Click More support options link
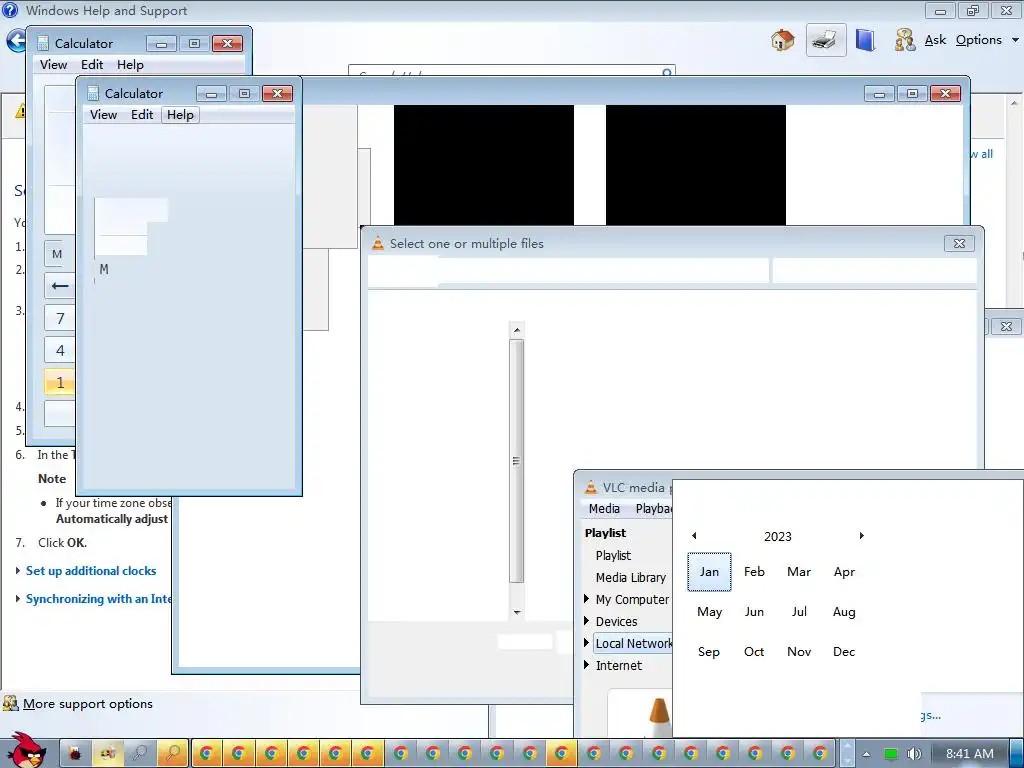This screenshot has height=768, width=1024. [88, 703]
